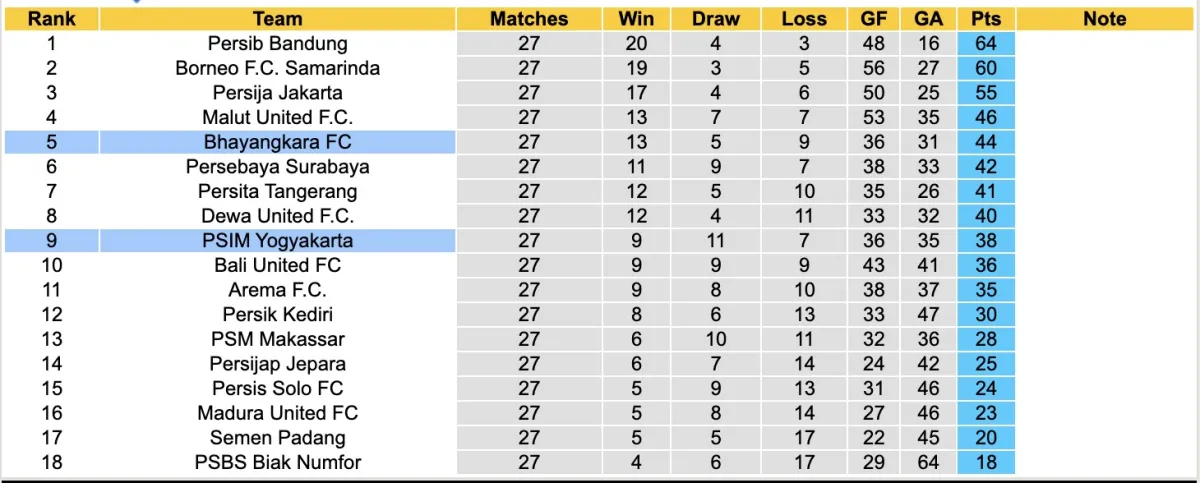Screen dimensions: 1200x483
Task: Click Persija Jakarta in the table
Action: pos(278,93)
